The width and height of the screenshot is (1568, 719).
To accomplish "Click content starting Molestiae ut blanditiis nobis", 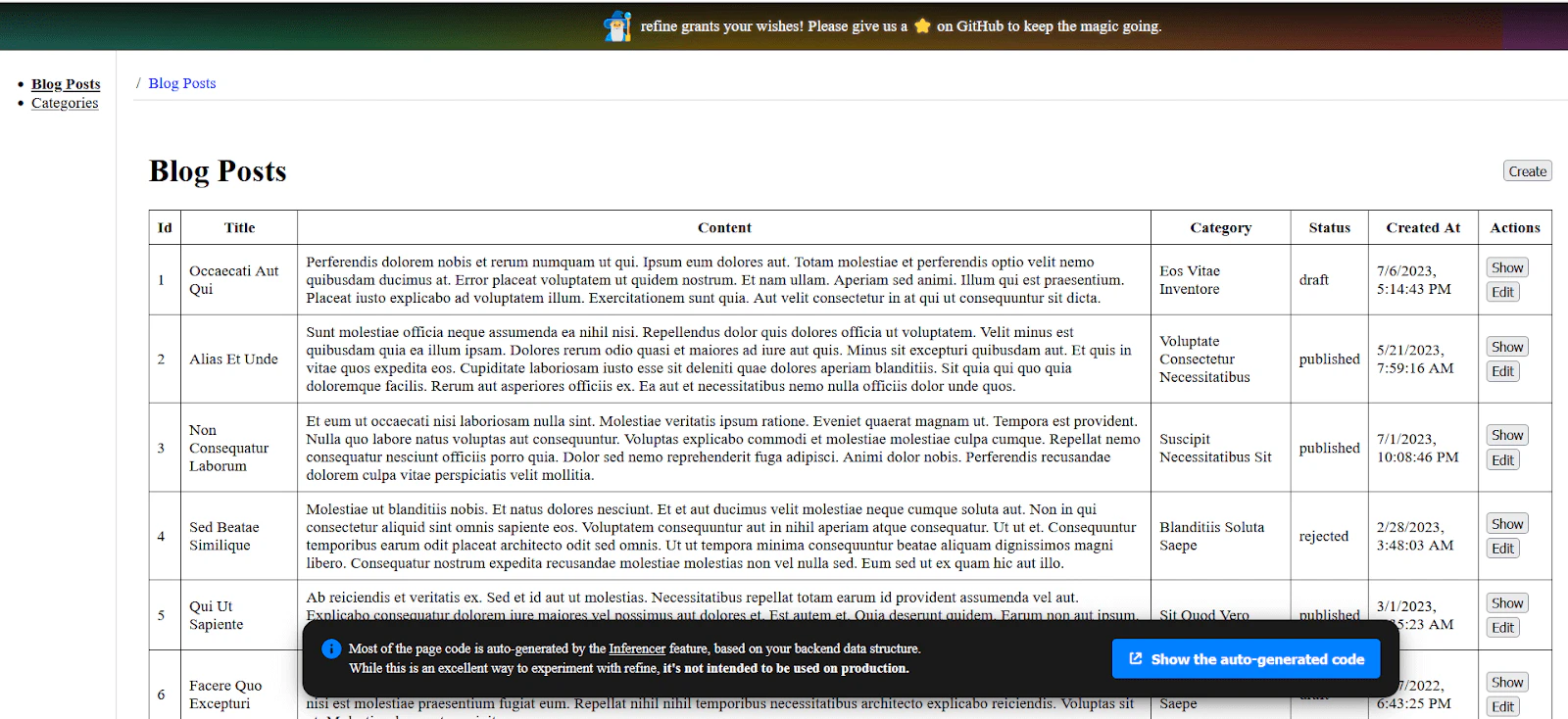I will point(724,536).
